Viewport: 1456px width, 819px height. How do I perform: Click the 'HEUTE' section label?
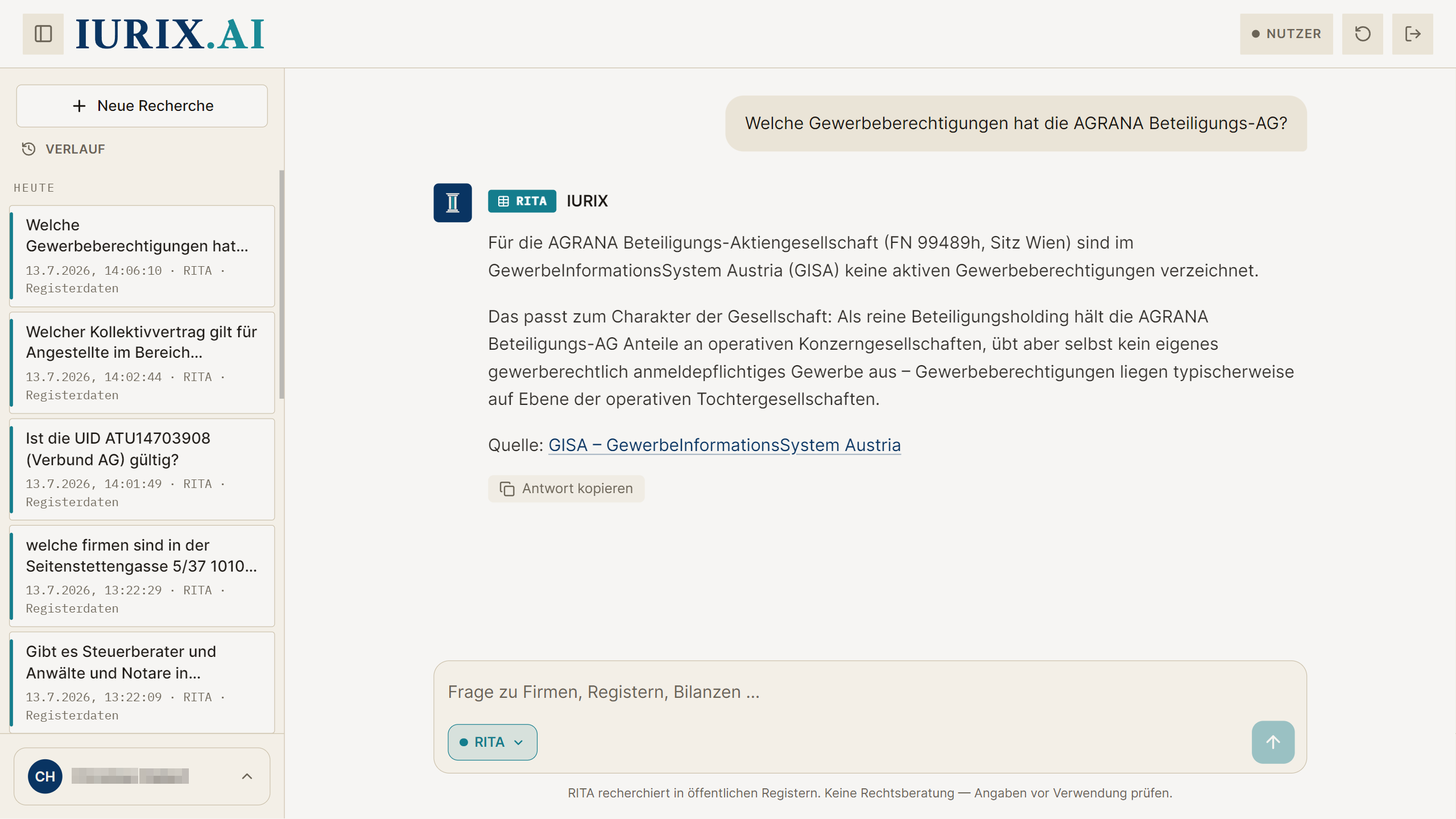point(34,188)
